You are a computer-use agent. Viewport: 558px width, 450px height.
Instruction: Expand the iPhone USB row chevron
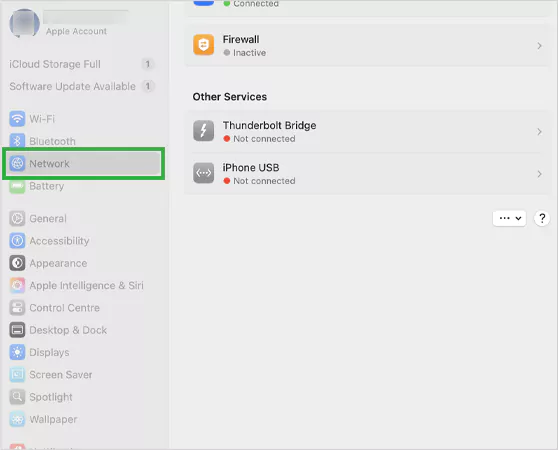pyautogui.click(x=539, y=174)
